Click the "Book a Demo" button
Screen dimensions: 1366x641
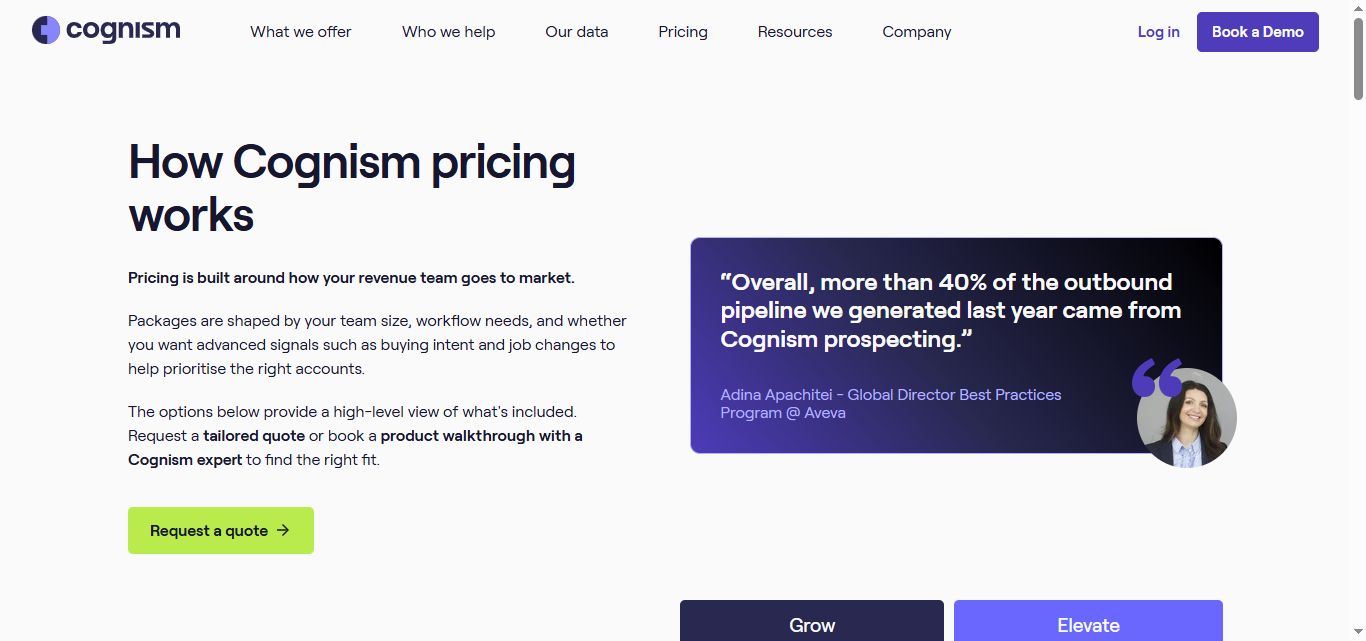[x=1257, y=31]
